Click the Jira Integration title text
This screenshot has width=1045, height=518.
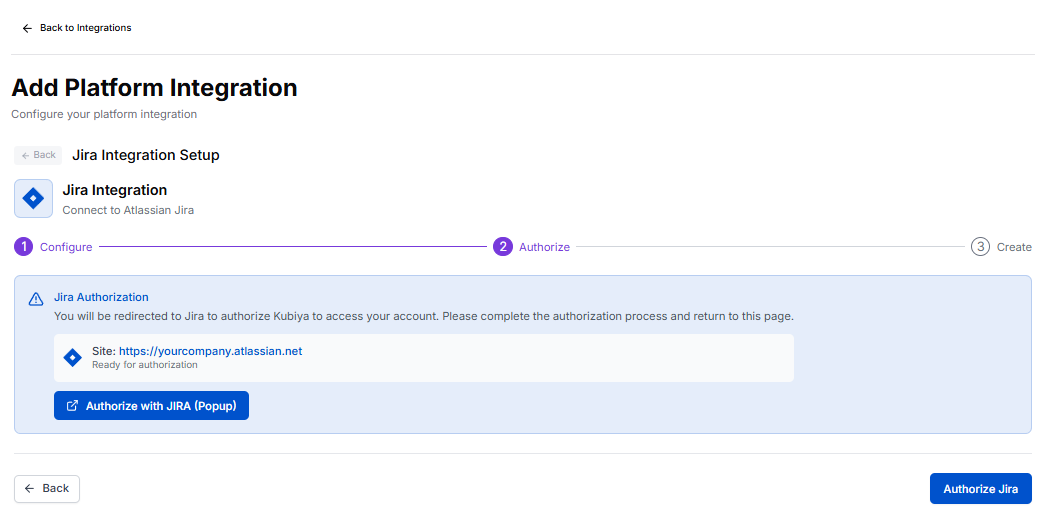pyautogui.click(x=115, y=190)
